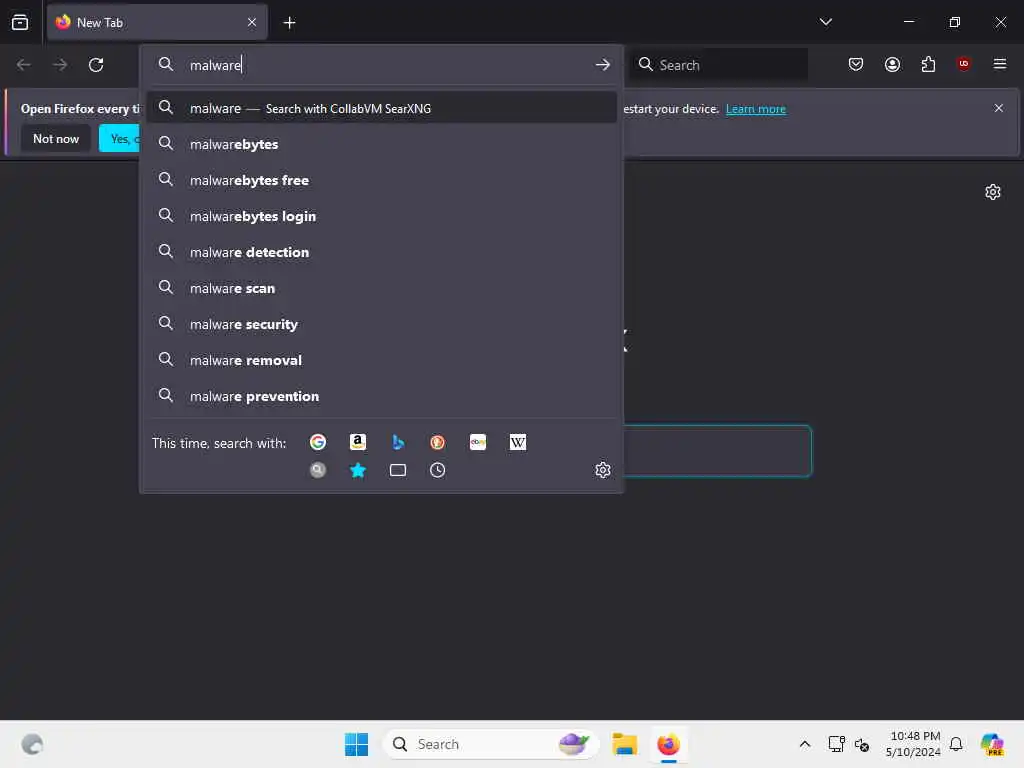Open the Extensions puzzle icon
1024x768 pixels.
(x=928, y=64)
